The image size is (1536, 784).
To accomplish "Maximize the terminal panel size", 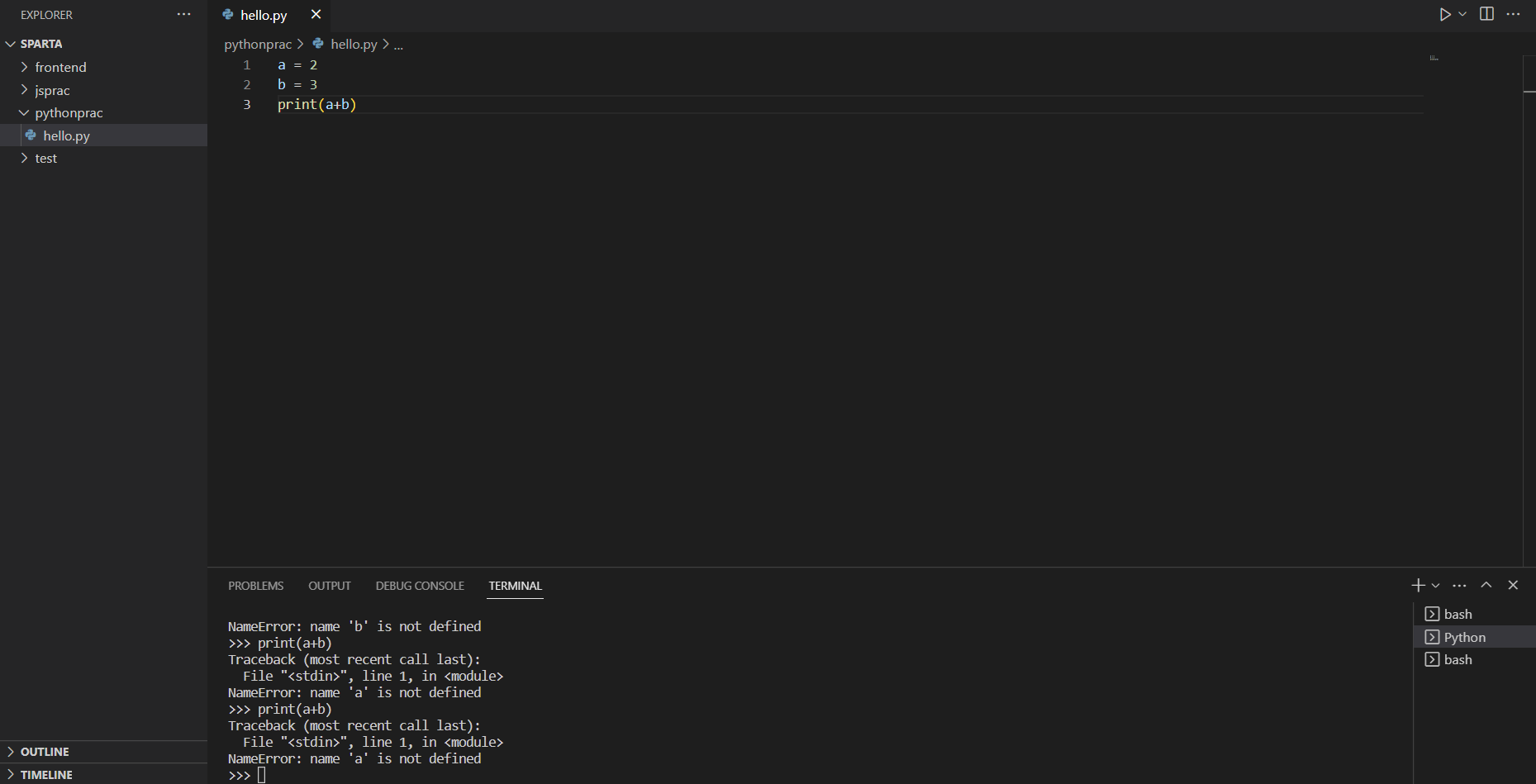I will (x=1486, y=585).
